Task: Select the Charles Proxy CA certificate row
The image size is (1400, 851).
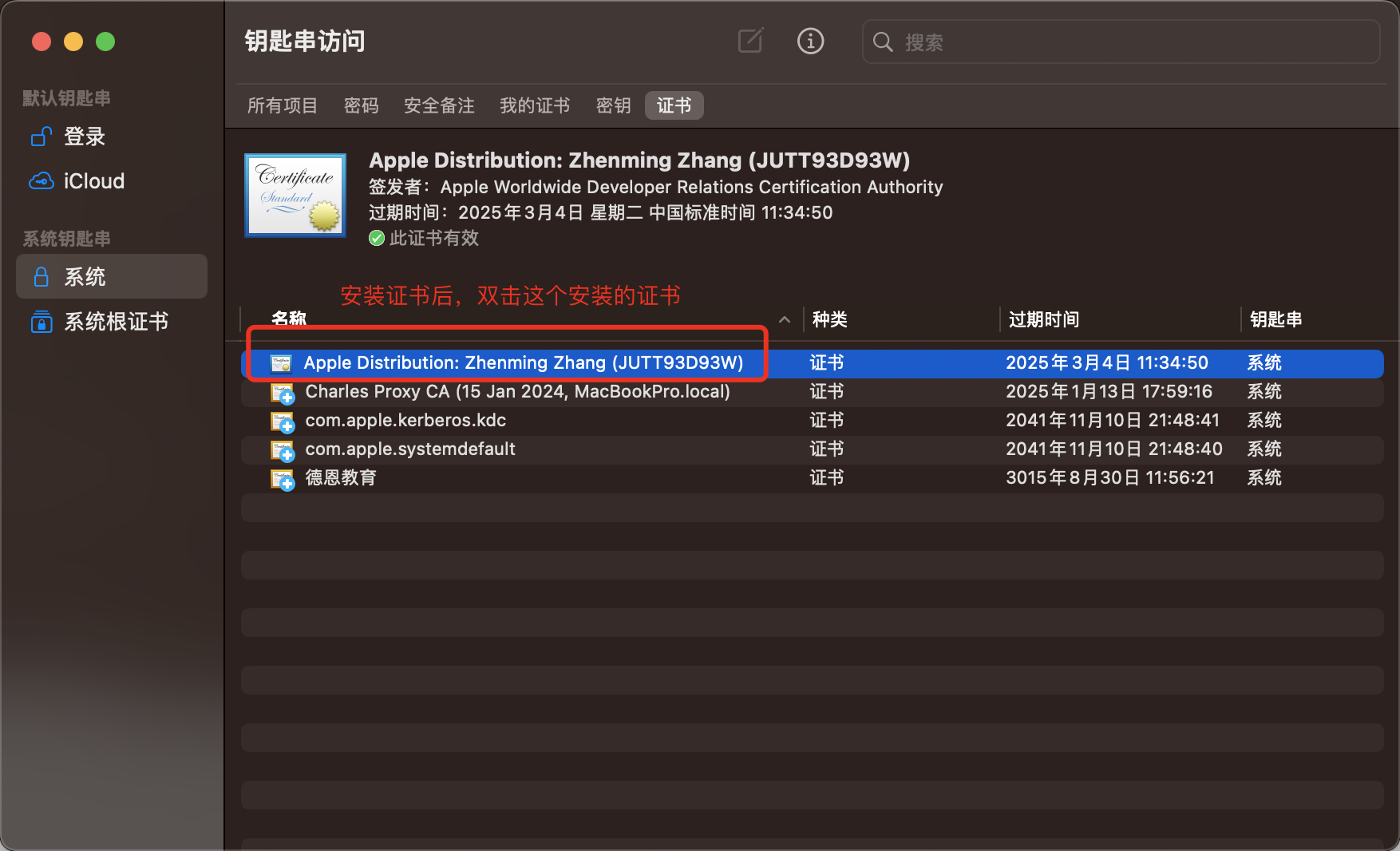Action: point(813,392)
